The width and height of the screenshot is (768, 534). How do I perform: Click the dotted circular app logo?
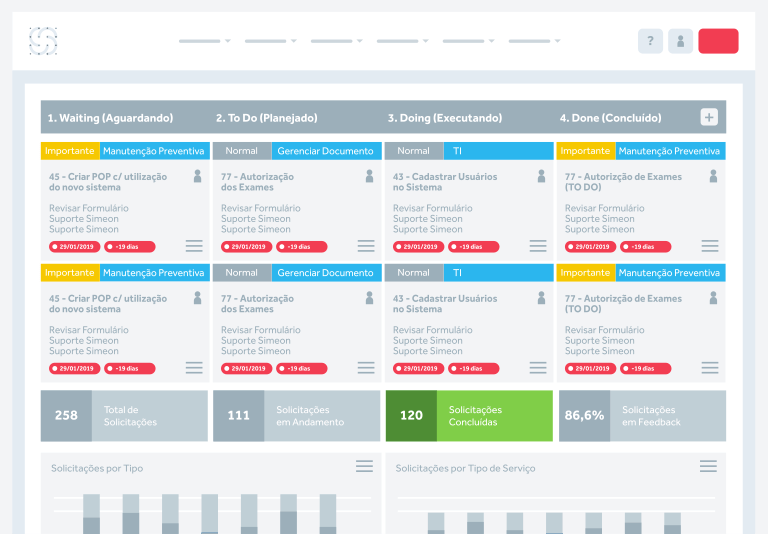(43, 41)
